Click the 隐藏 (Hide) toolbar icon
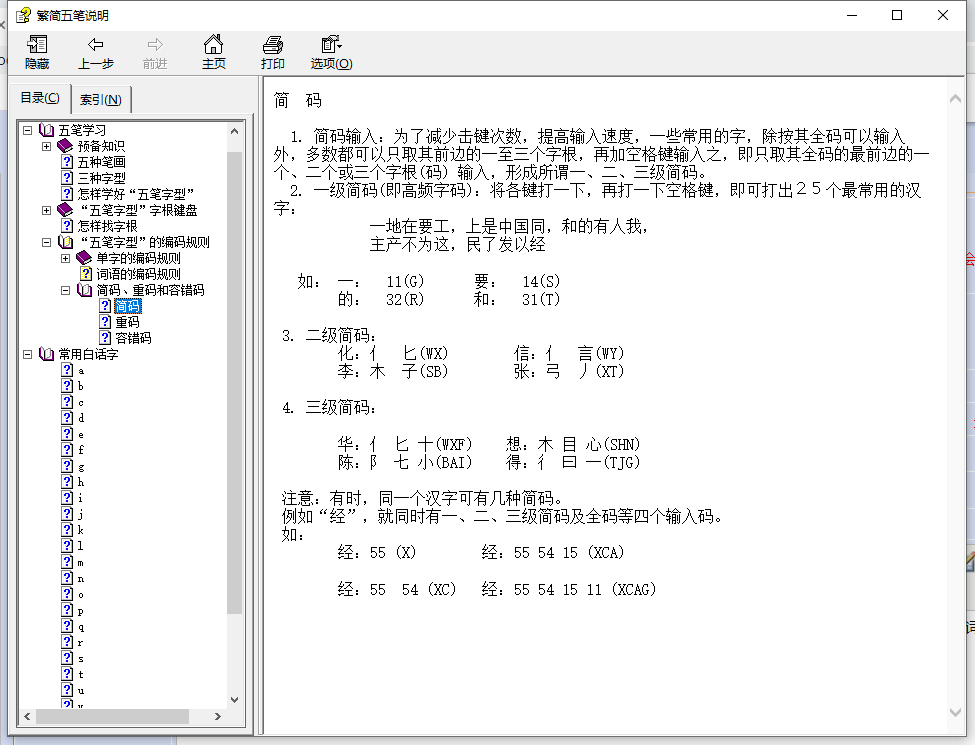This screenshot has width=975, height=745. tap(37, 52)
